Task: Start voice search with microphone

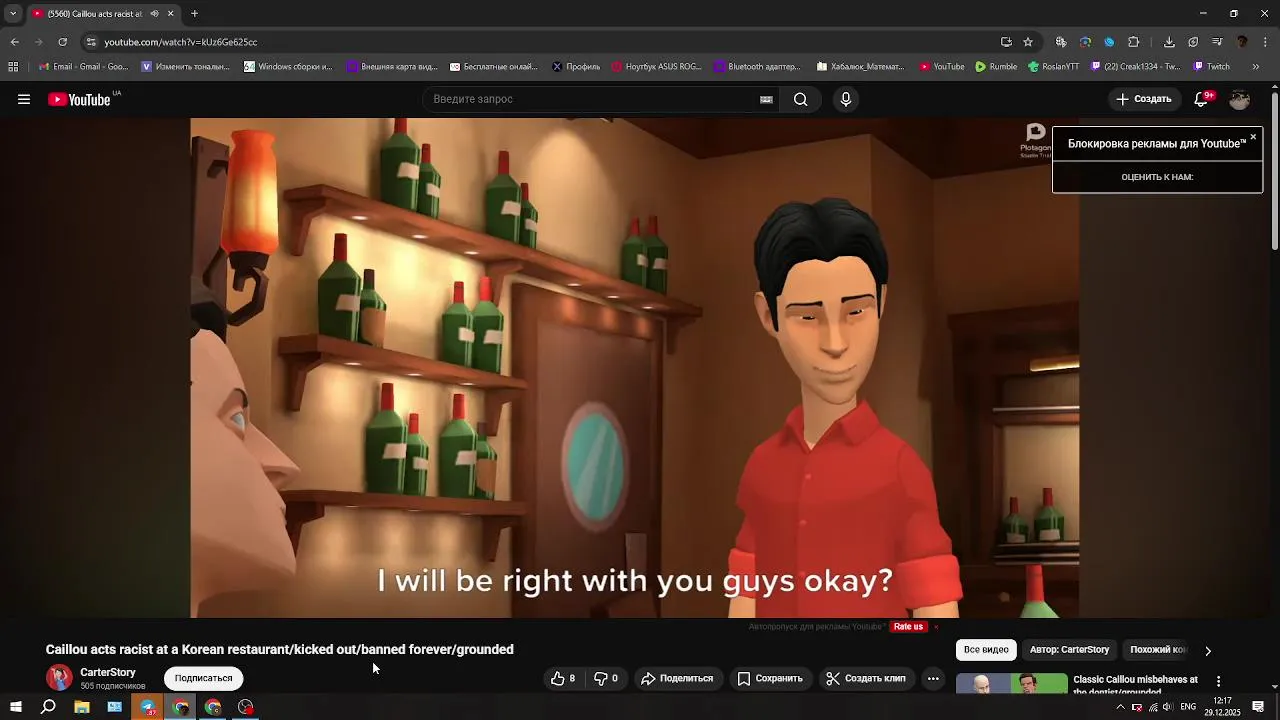Action: 846,99
